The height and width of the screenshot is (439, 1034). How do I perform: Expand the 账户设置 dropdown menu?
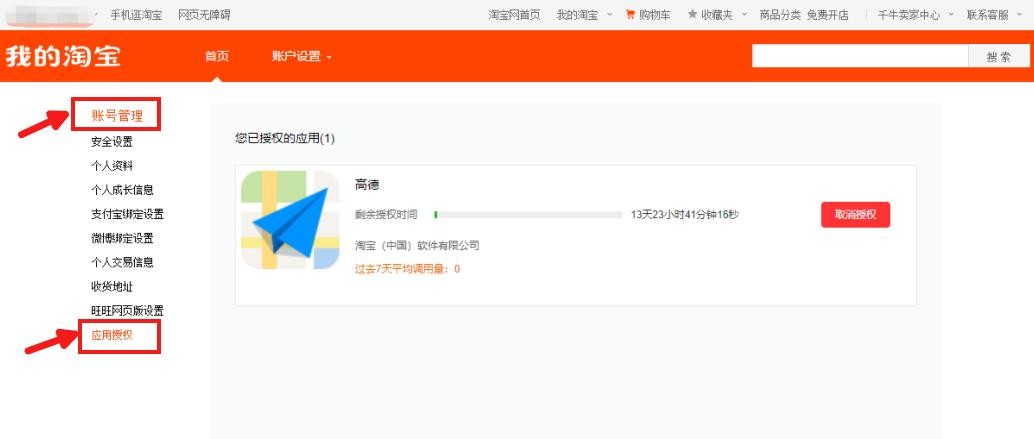(301, 57)
